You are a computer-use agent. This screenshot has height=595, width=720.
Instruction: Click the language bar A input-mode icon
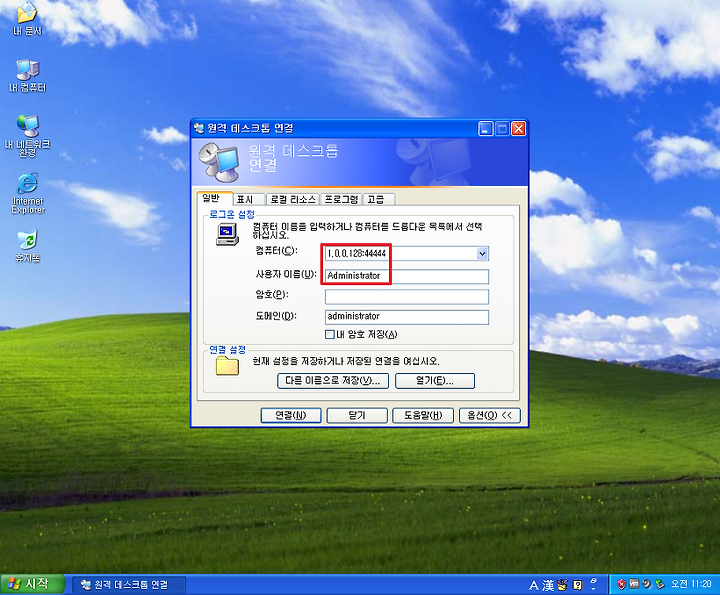534,585
